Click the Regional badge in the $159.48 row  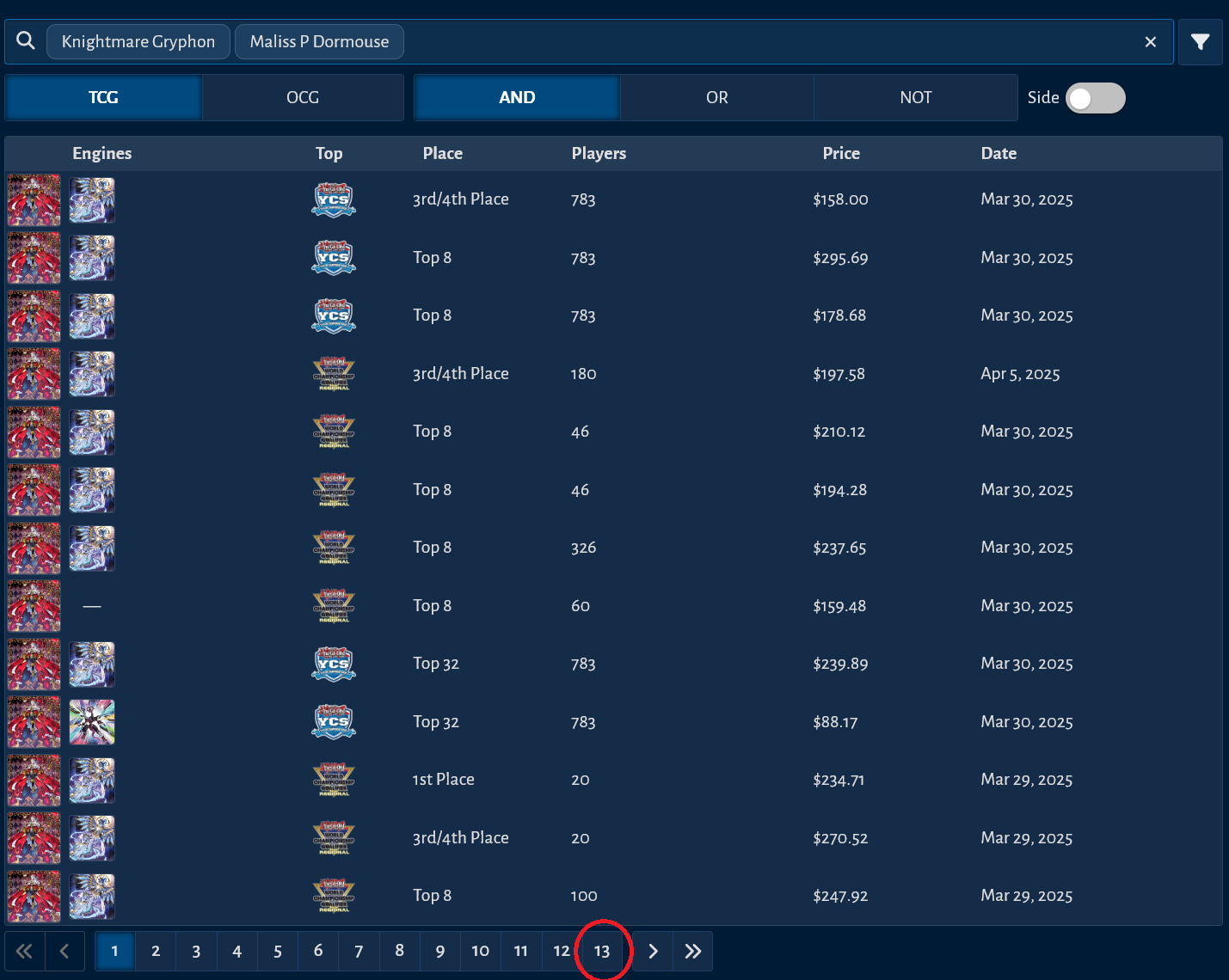click(334, 605)
